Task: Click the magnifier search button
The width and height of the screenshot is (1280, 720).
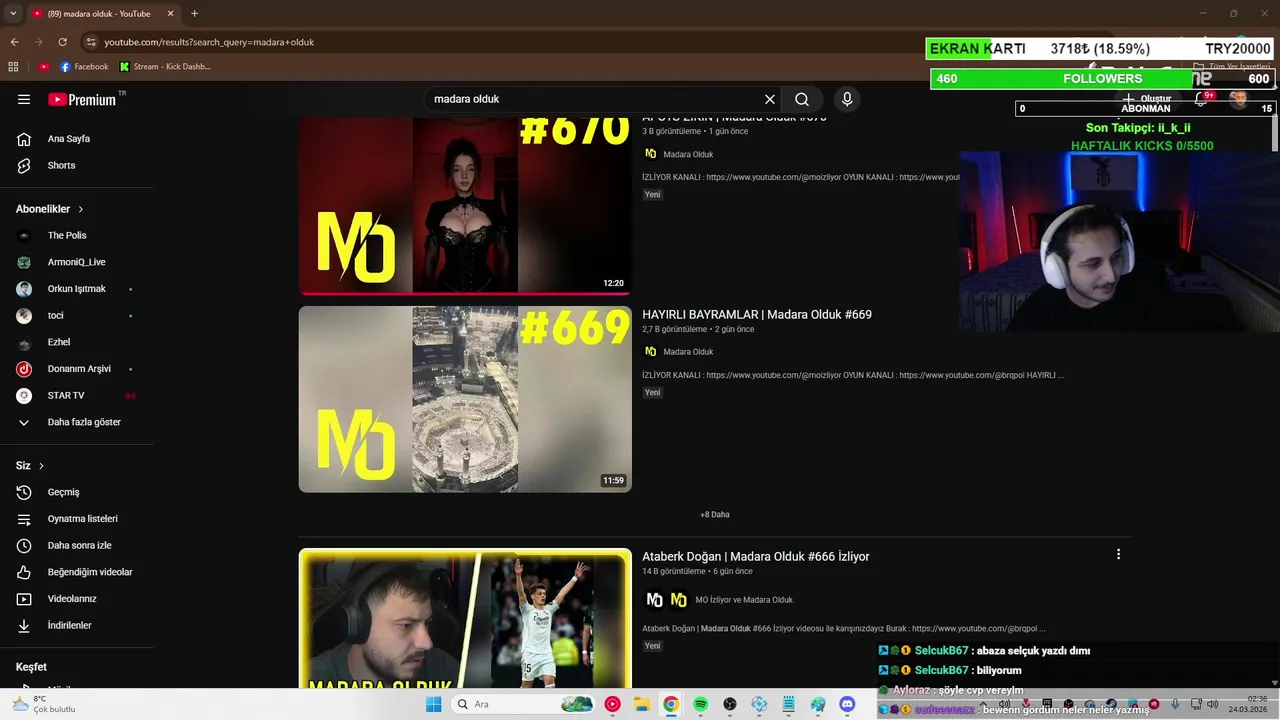Action: click(802, 99)
